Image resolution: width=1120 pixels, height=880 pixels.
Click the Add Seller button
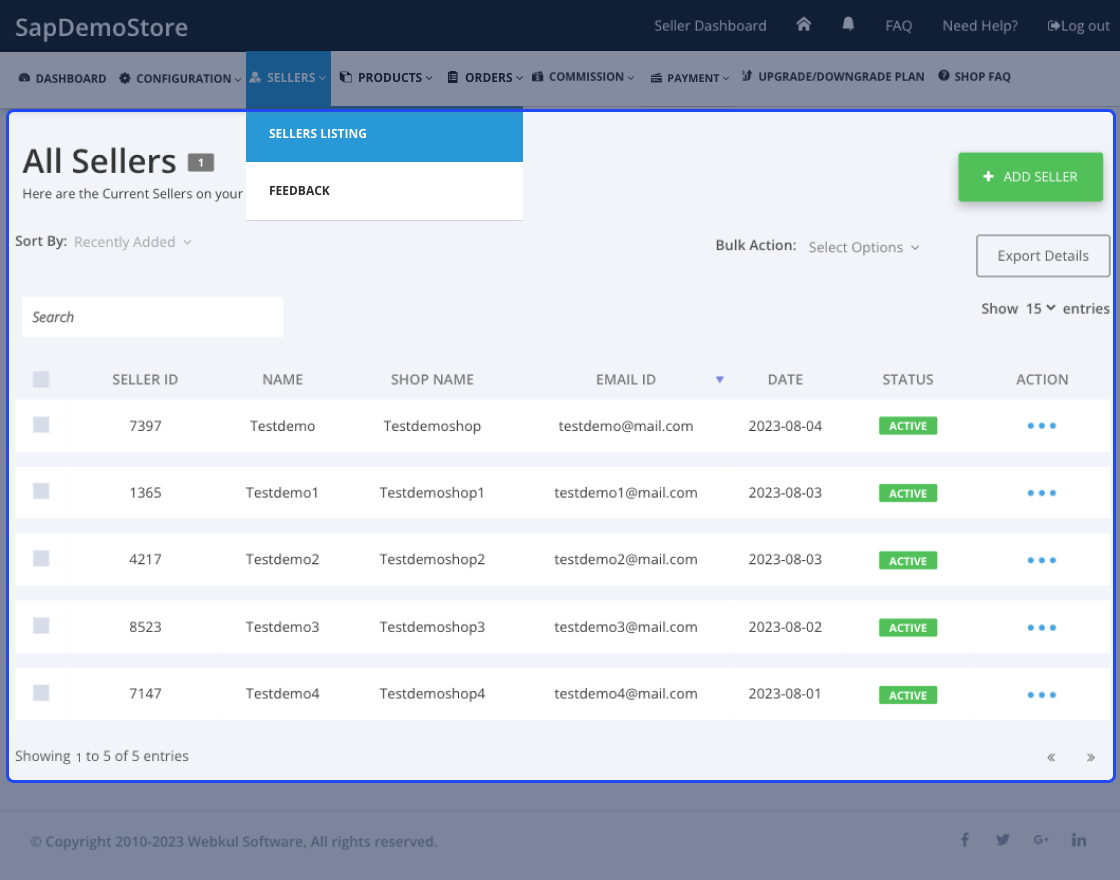pyautogui.click(x=1030, y=177)
